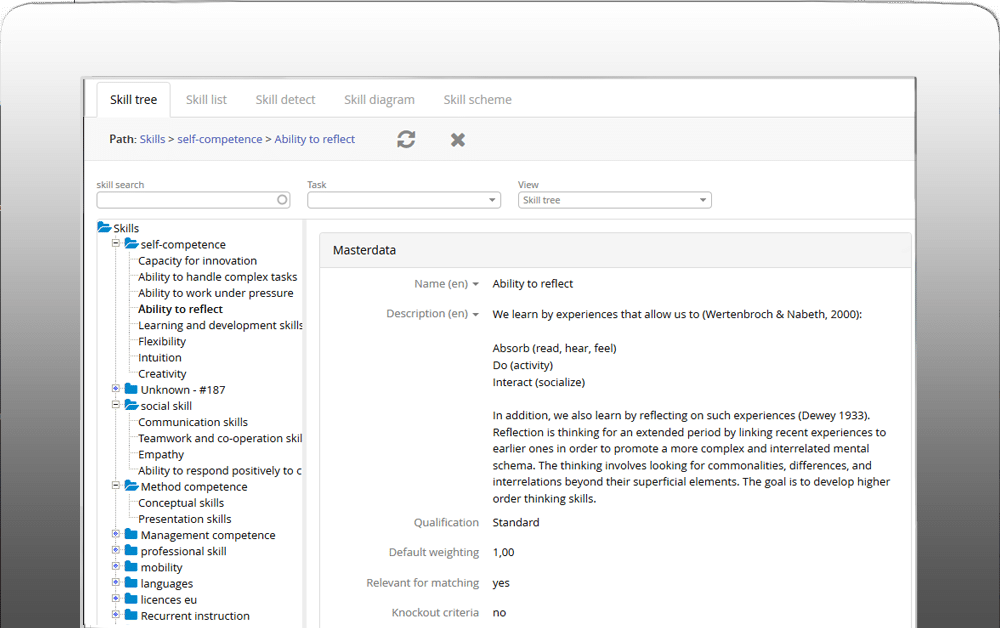Select Creativity in the skill tree
Screen dimensions: 1000x628
[162, 374]
